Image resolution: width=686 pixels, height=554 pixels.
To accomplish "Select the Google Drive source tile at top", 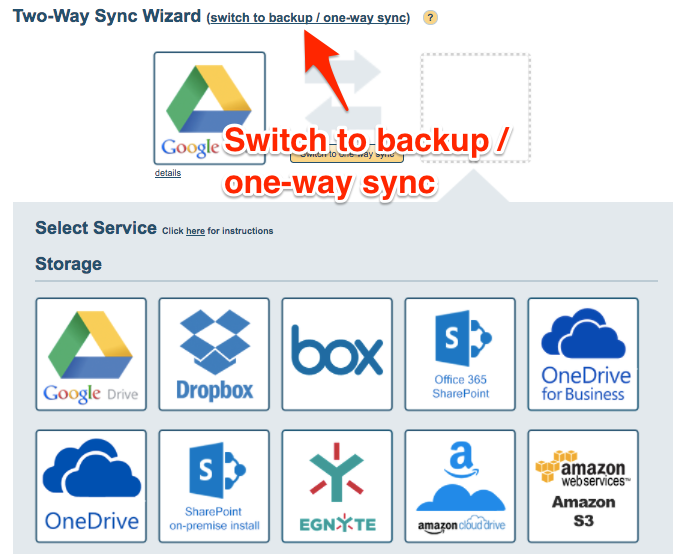I will click(x=210, y=108).
